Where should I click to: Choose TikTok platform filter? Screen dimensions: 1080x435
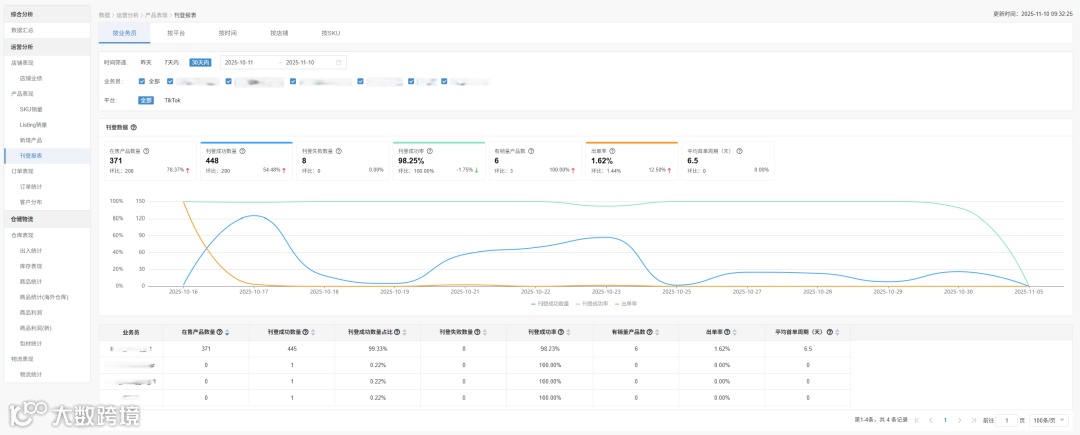pos(172,100)
